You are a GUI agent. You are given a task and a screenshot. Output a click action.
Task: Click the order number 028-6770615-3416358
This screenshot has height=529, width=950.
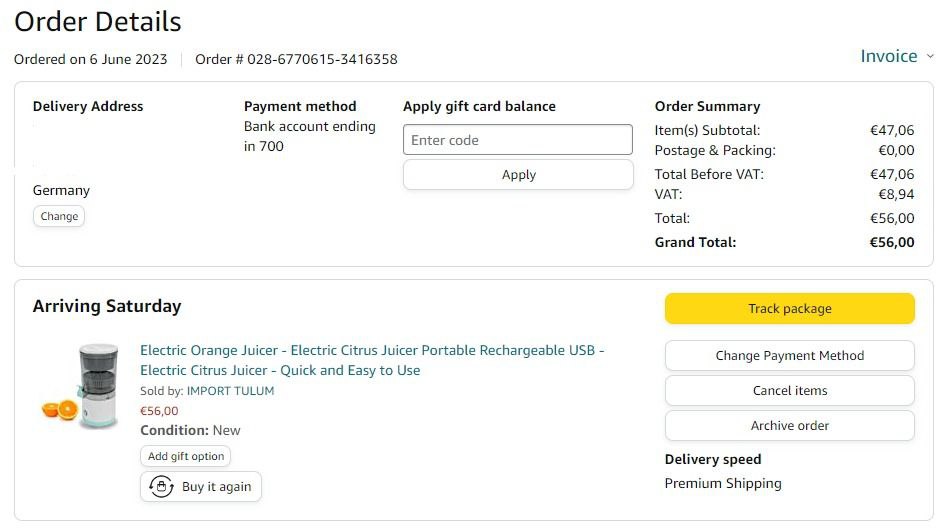point(322,59)
